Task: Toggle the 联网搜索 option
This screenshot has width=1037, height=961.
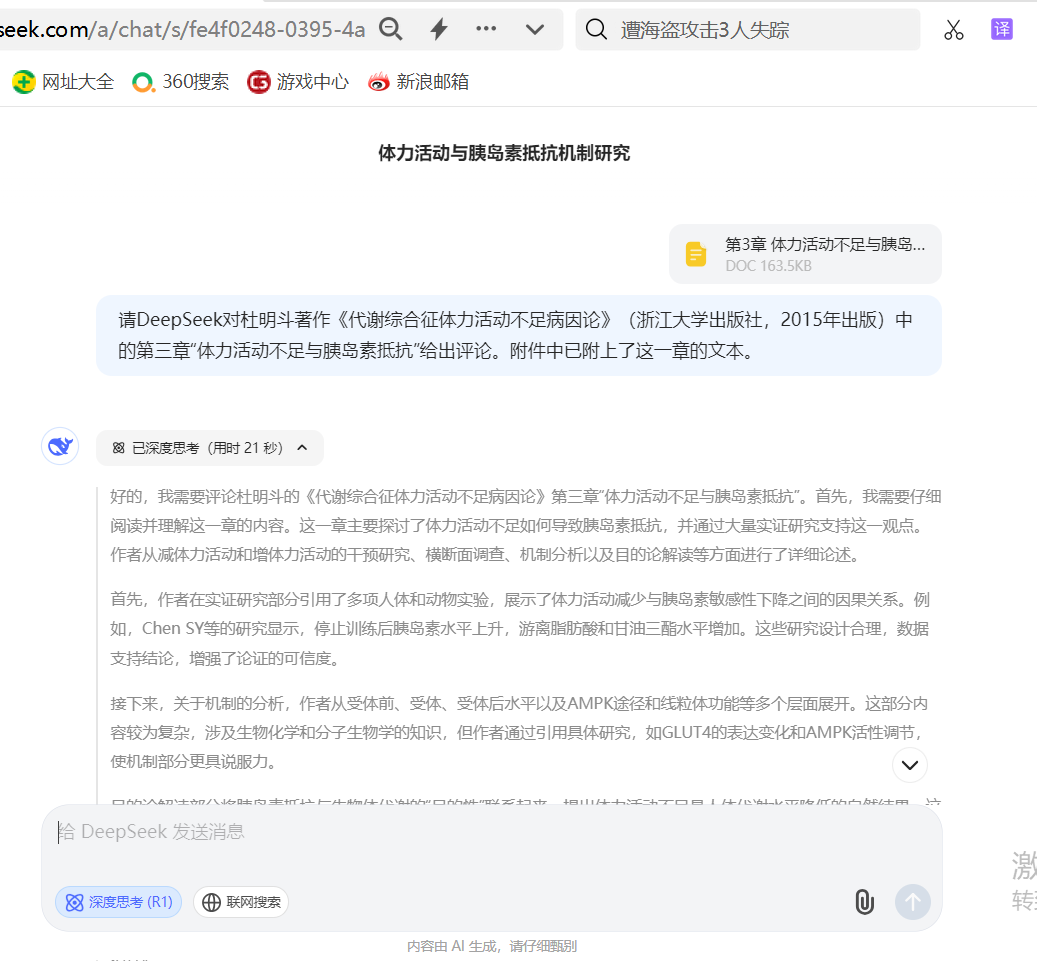Action: coord(241,902)
